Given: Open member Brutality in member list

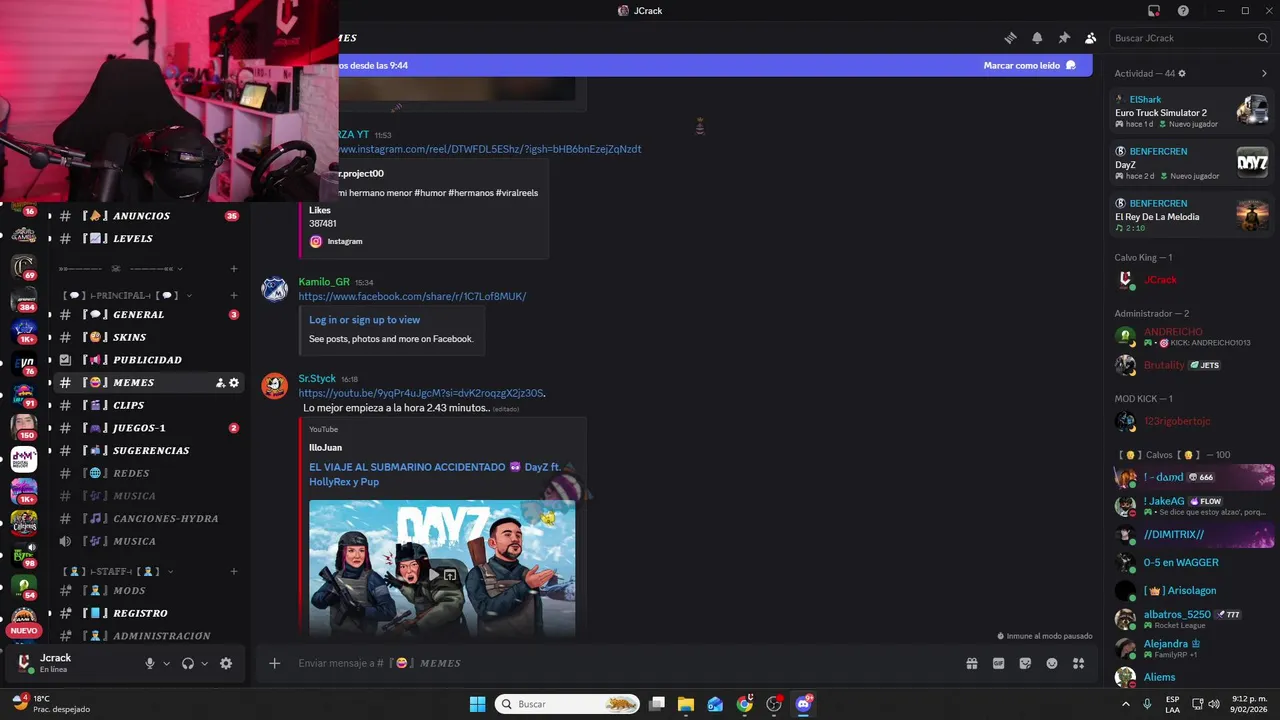Looking at the screenshot, I should [1192, 365].
